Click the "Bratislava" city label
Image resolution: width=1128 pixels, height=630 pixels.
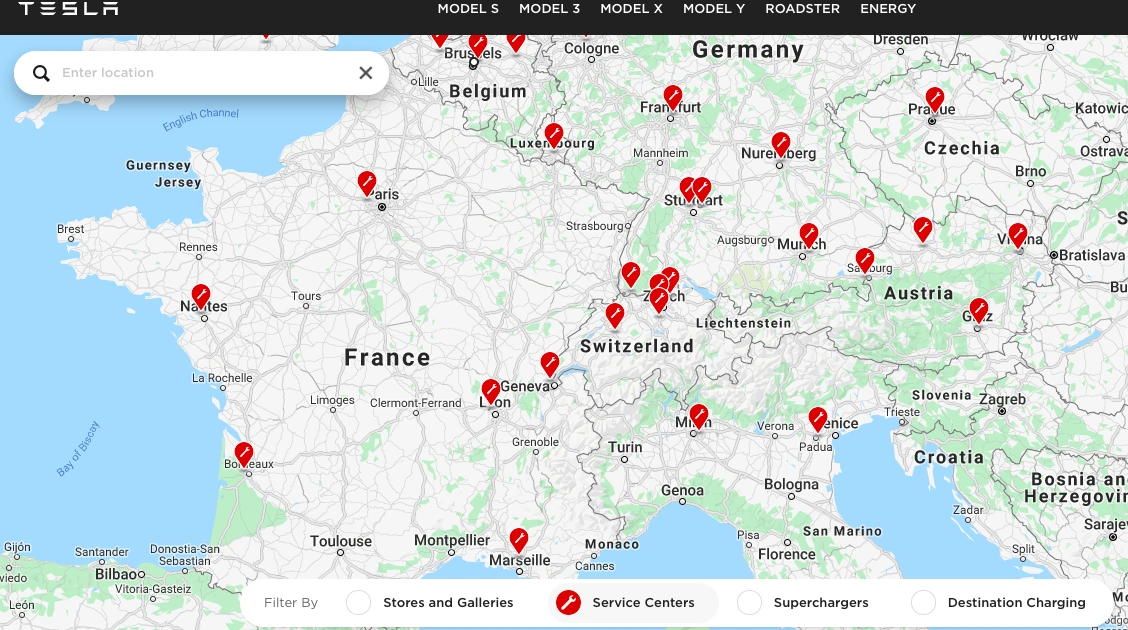(1092, 255)
